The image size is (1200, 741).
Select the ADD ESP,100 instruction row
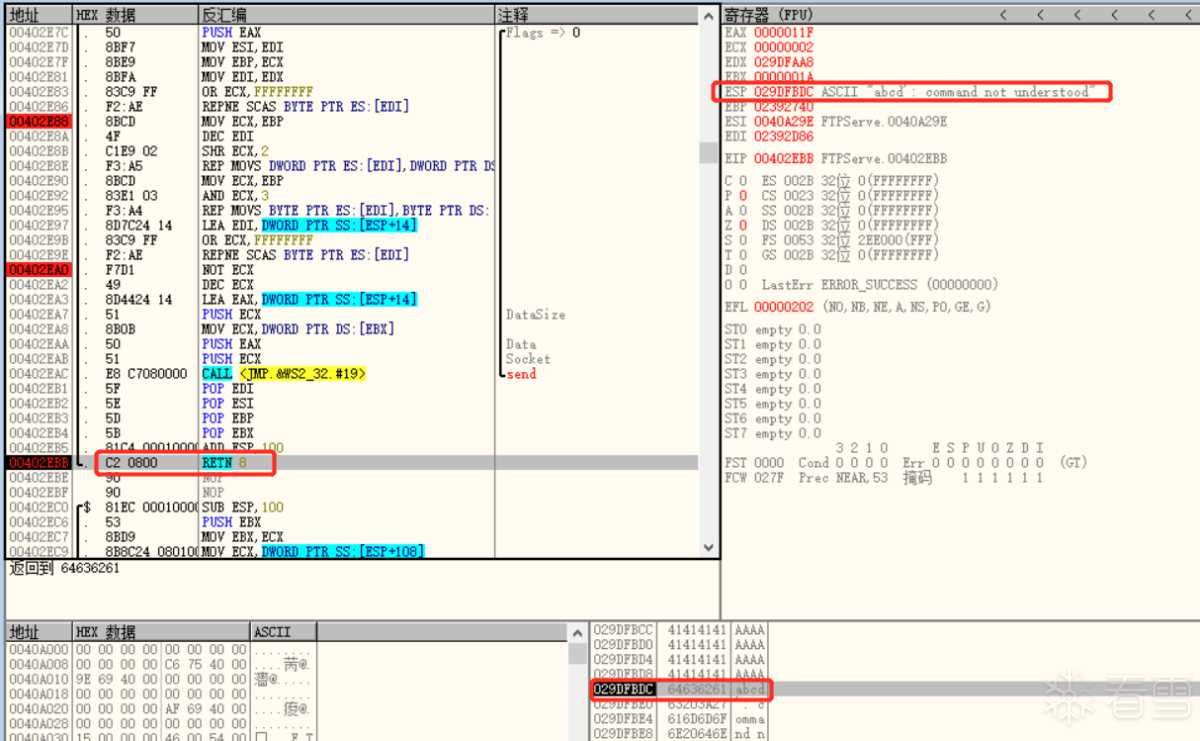352,448
